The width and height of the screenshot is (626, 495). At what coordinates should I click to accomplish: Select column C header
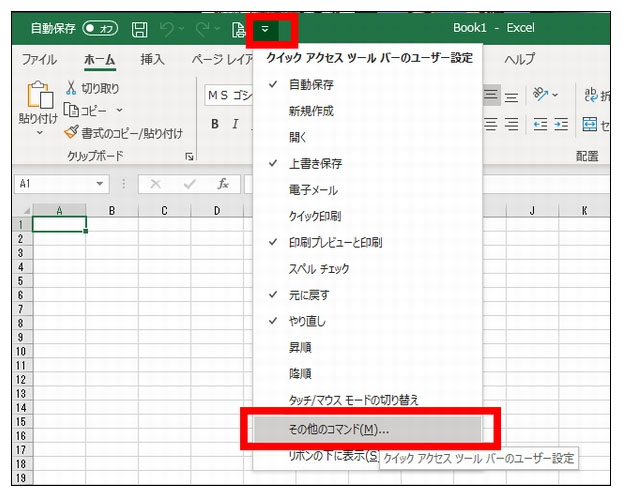pyautogui.click(x=164, y=211)
